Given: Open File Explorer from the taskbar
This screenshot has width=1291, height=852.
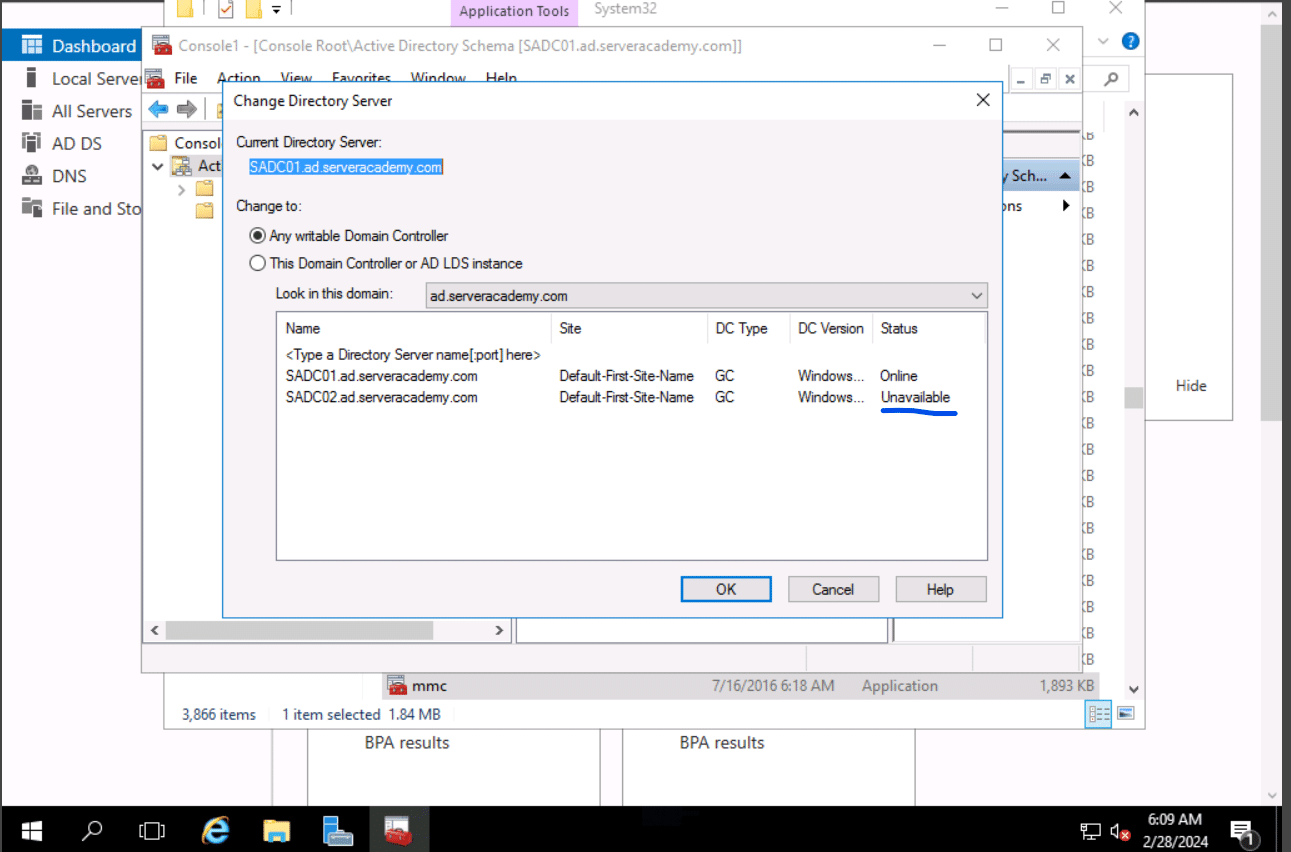Looking at the screenshot, I should click(x=277, y=830).
